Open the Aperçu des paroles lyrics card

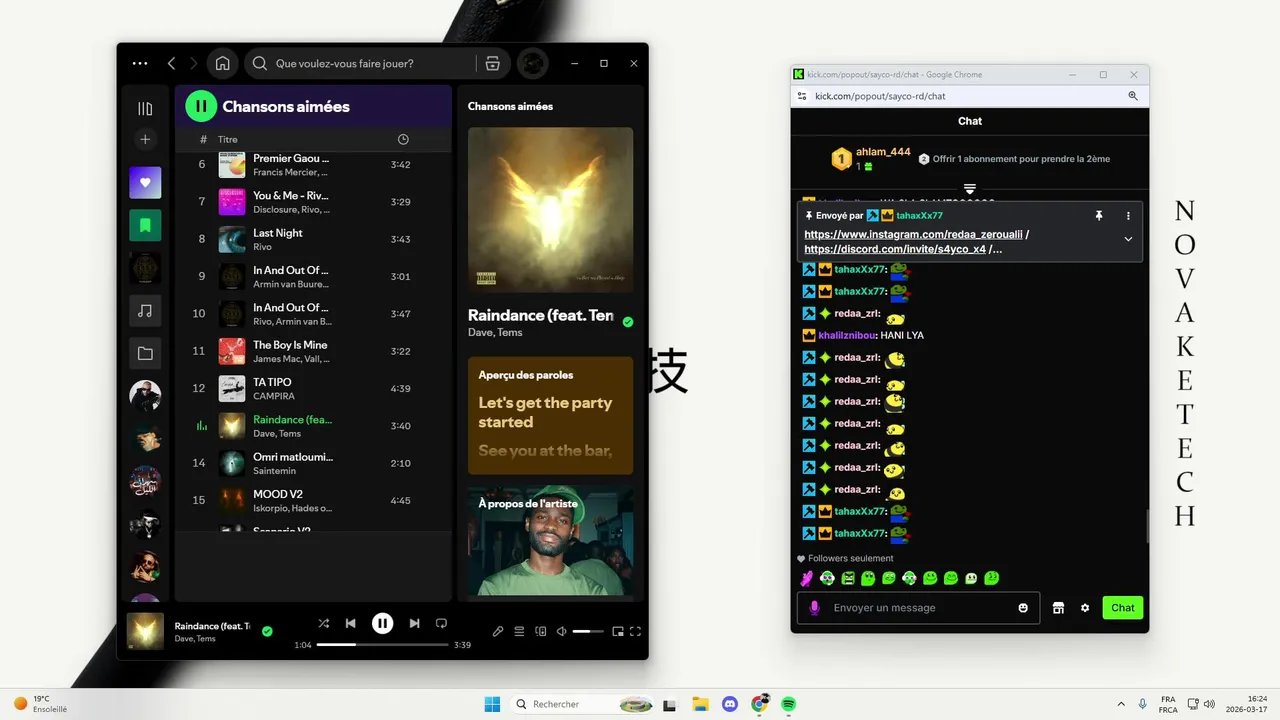(x=550, y=415)
